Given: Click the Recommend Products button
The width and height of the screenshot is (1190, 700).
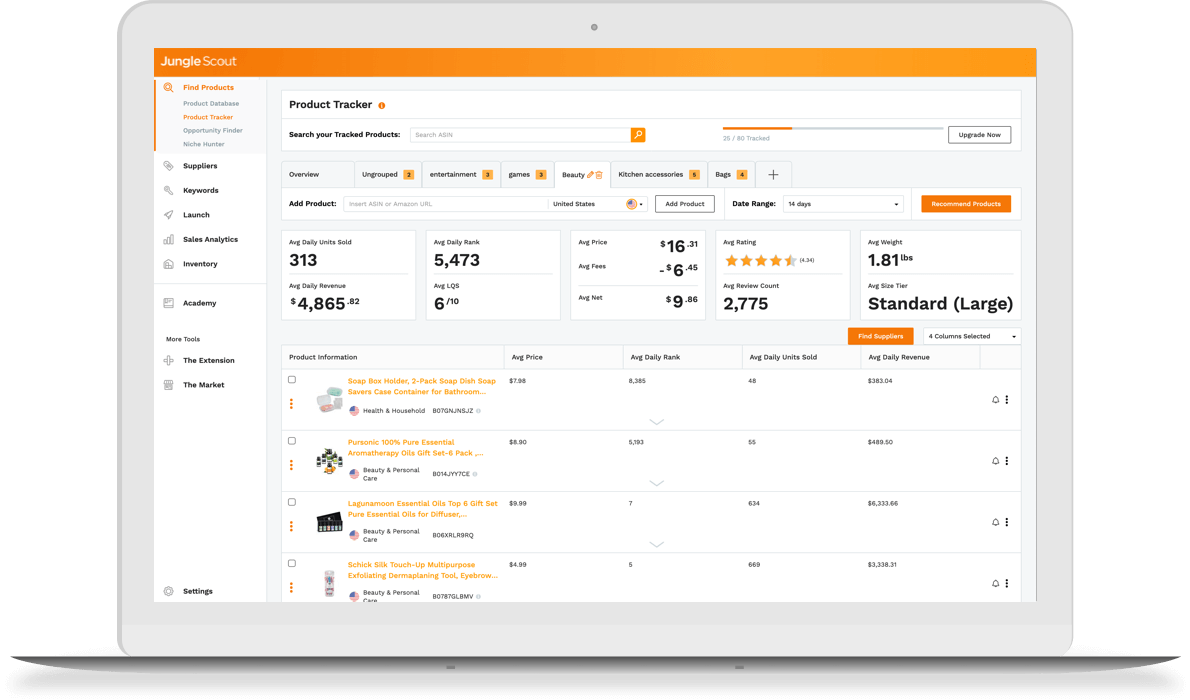Looking at the screenshot, I should pos(965,204).
